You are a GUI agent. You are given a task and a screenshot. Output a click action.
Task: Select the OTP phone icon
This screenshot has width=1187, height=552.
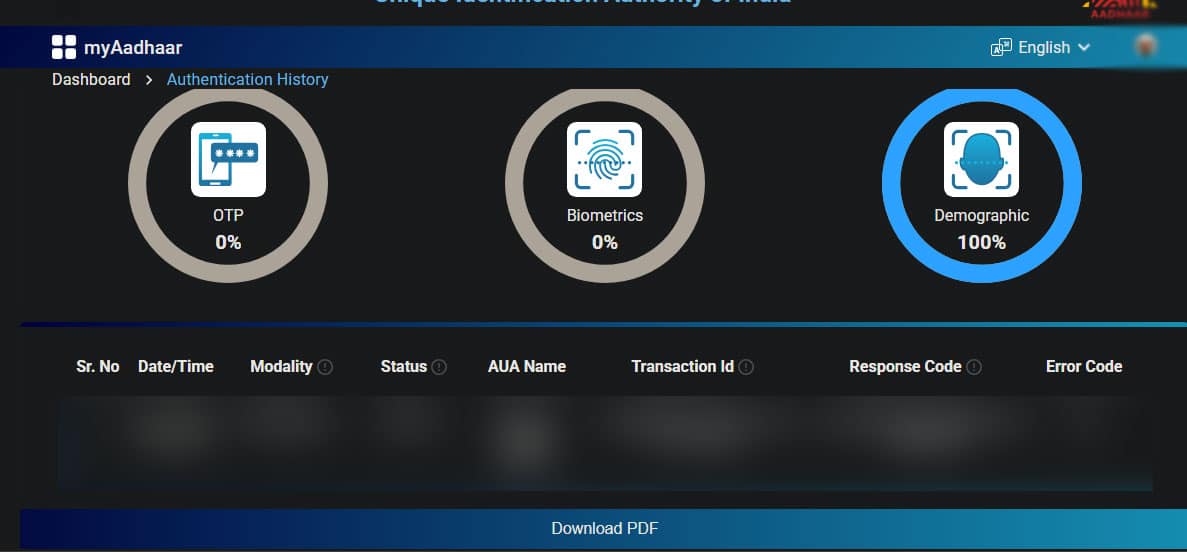(228, 159)
